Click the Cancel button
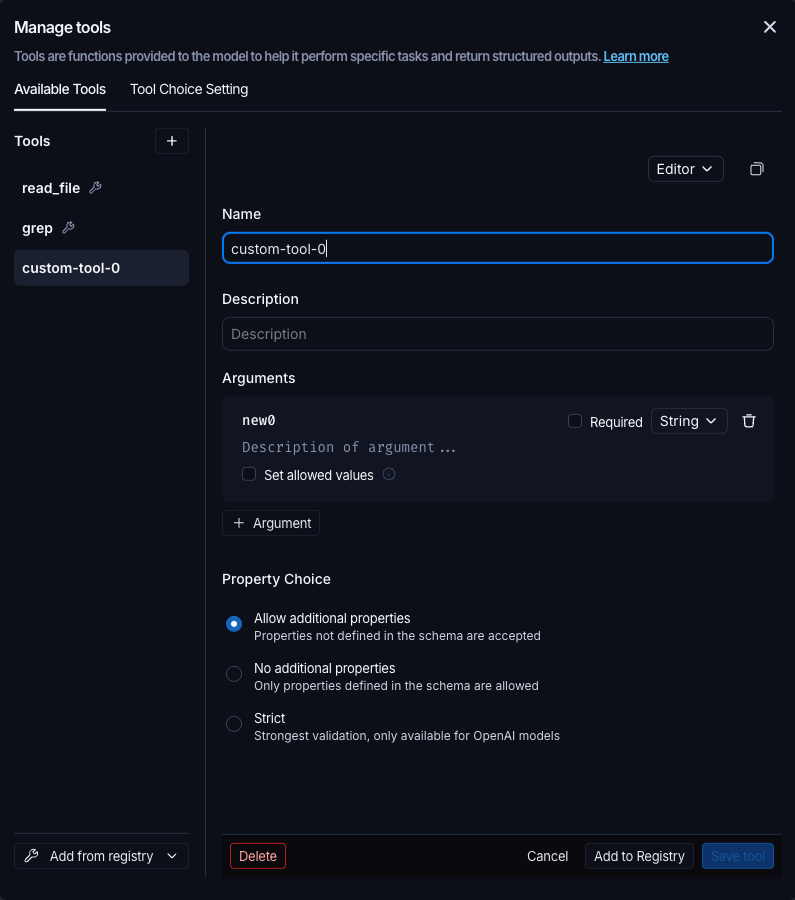The width and height of the screenshot is (795, 900). tap(547, 856)
